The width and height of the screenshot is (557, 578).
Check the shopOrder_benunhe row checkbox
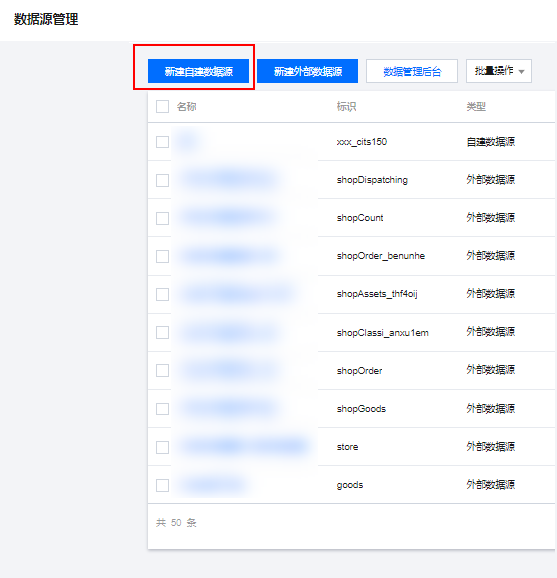click(x=162, y=256)
